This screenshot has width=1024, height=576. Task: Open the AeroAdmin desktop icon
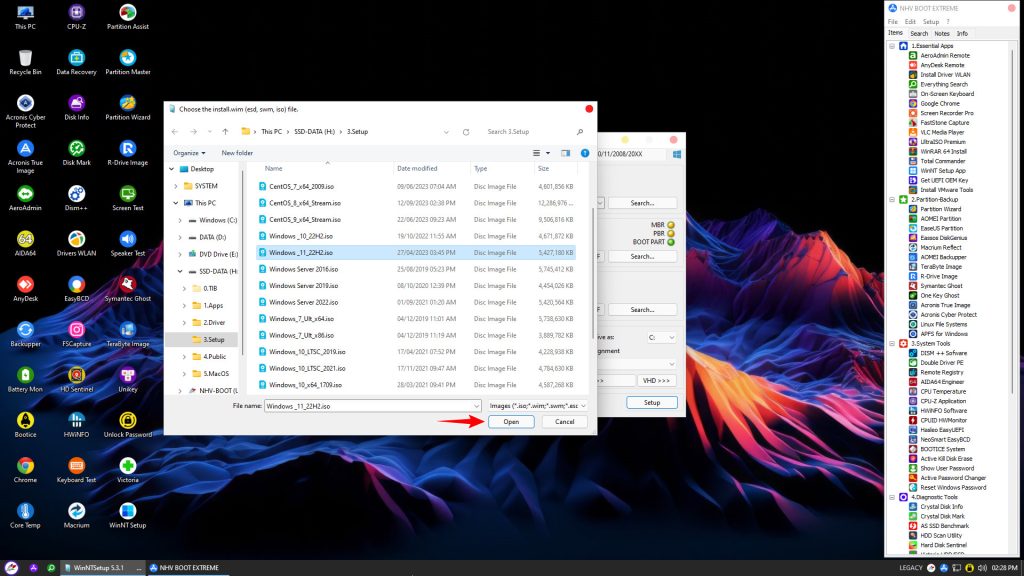[x=25, y=198]
